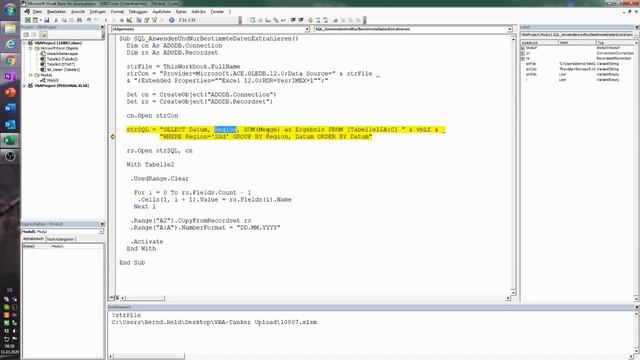
Task: Close the Eigenschaften properties panel
Action: tap(102, 224)
